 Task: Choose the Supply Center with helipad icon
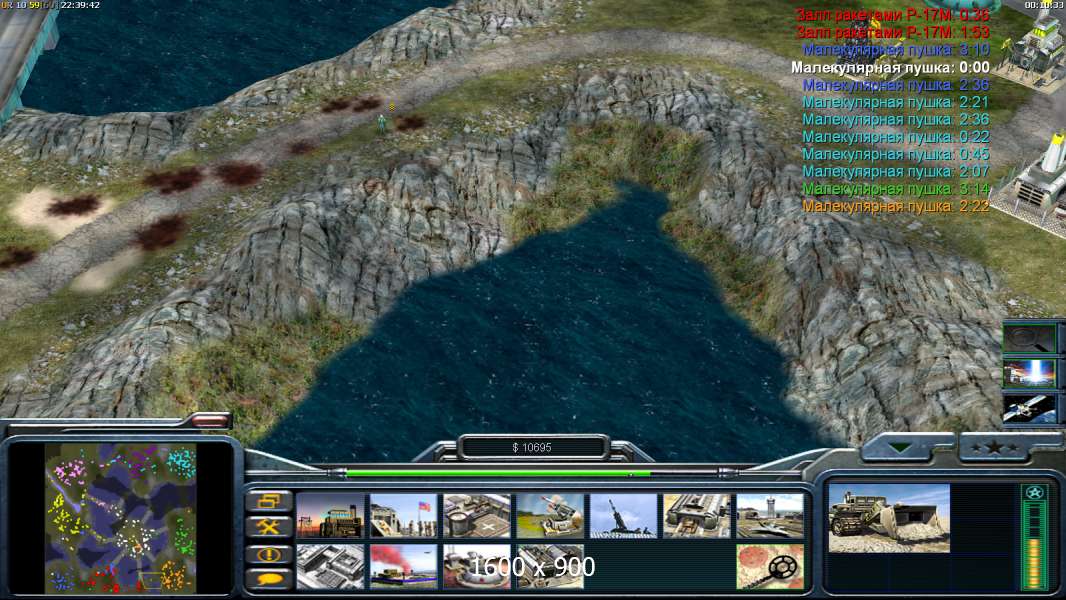[477, 516]
